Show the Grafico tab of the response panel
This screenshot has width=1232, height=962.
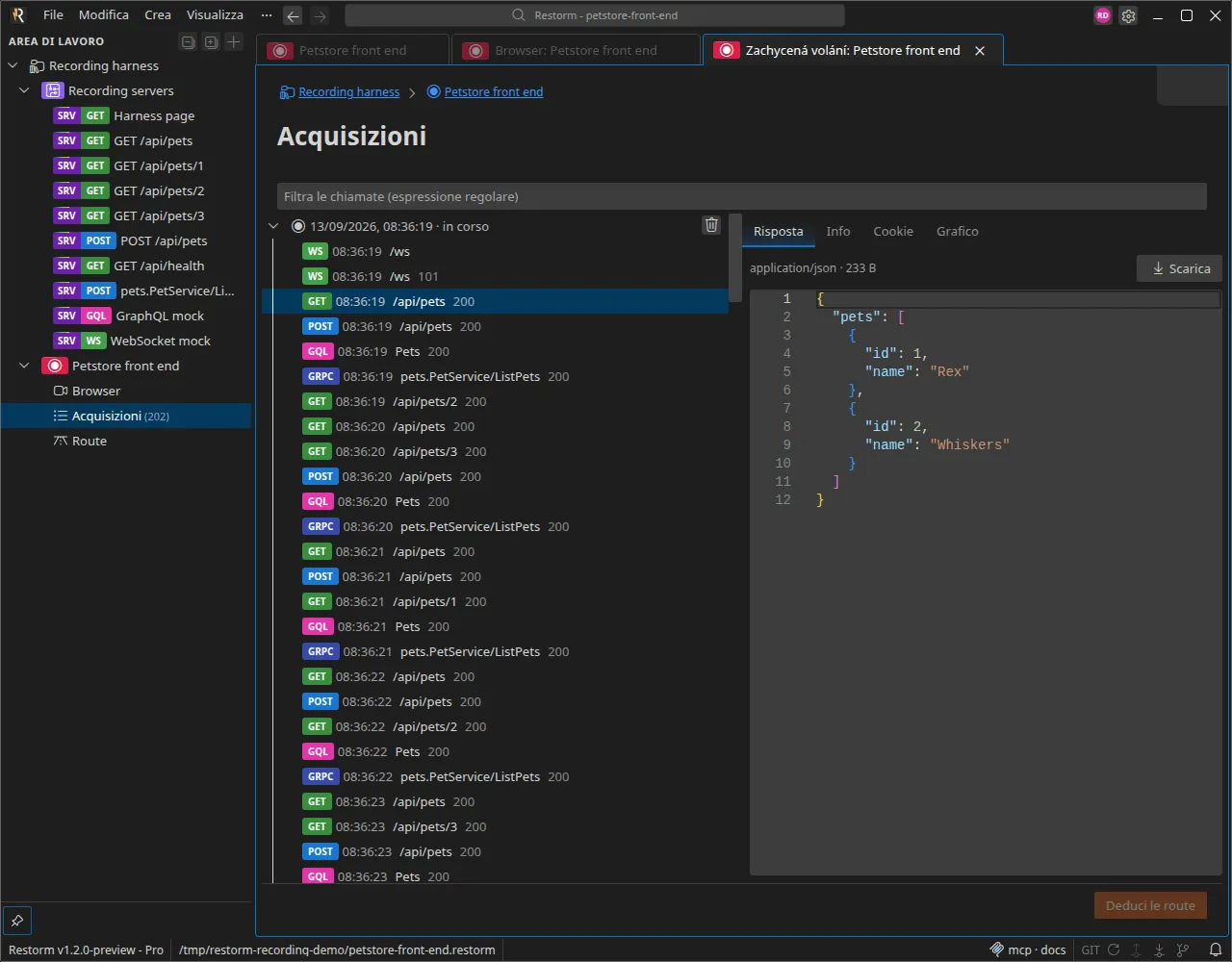[958, 232]
